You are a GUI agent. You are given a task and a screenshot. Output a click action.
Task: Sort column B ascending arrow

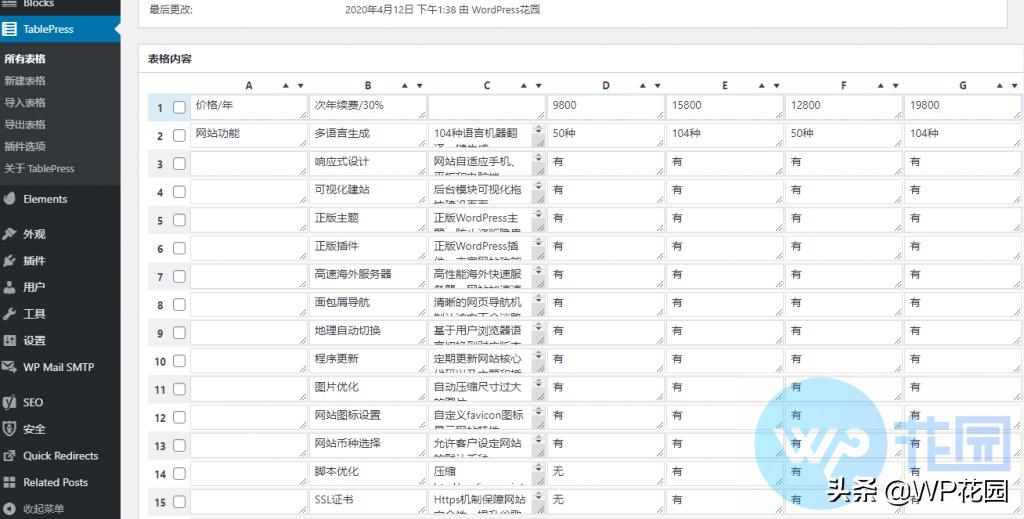click(404, 86)
